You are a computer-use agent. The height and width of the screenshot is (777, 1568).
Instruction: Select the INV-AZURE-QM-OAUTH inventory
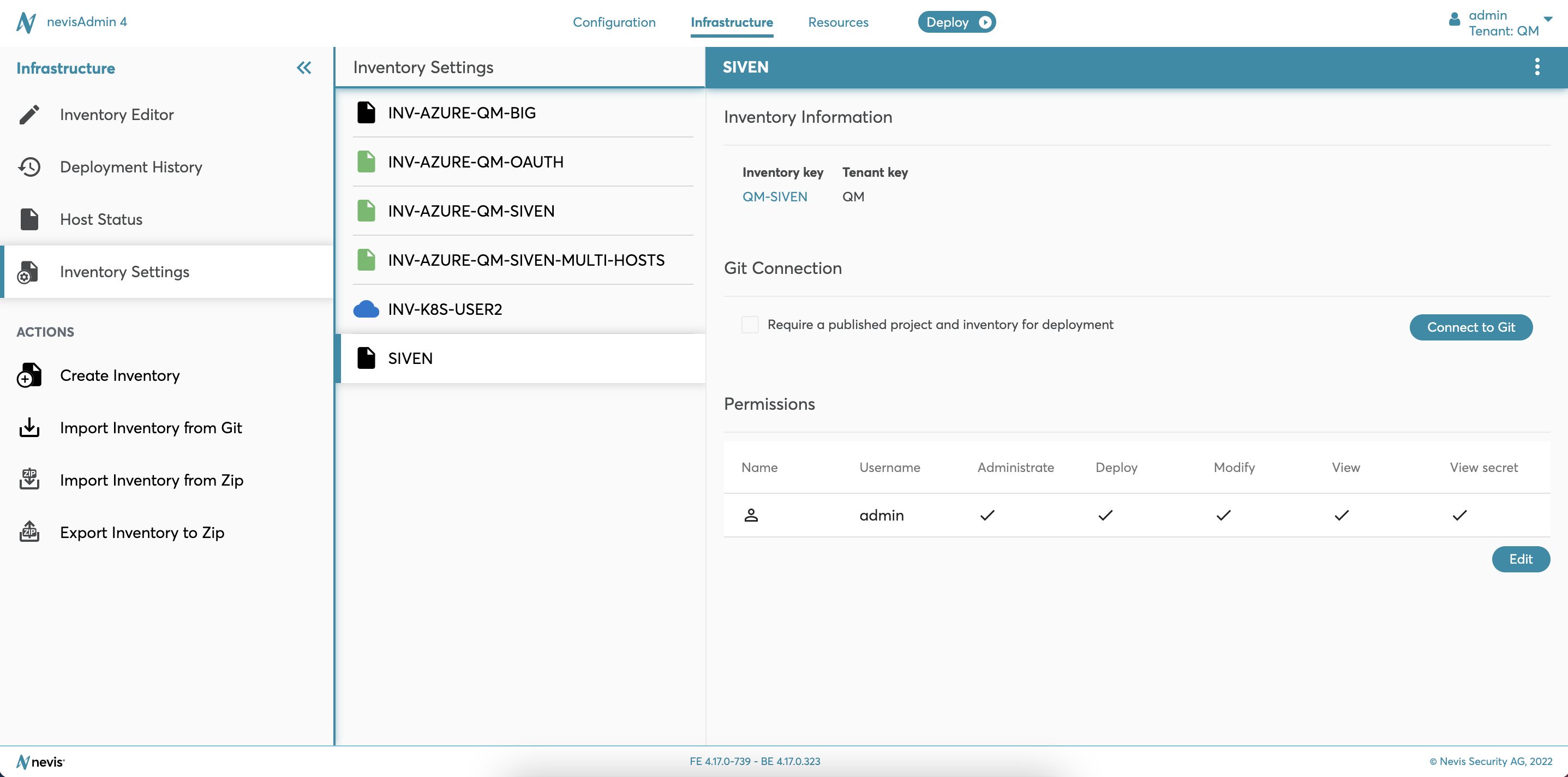coord(475,162)
